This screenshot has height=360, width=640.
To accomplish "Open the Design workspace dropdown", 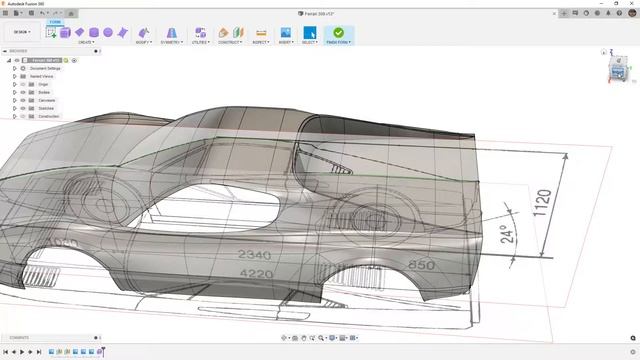I will [22, 32].
